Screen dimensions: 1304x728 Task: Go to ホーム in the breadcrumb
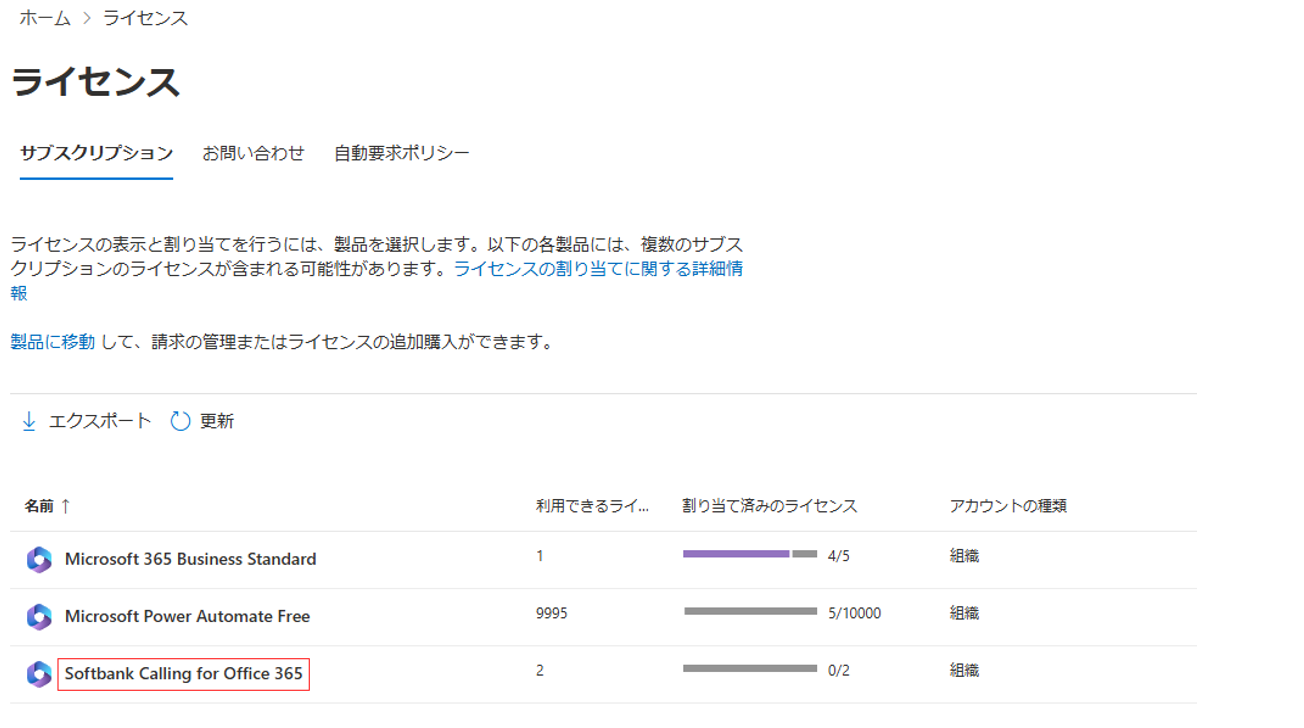point(45,18)
